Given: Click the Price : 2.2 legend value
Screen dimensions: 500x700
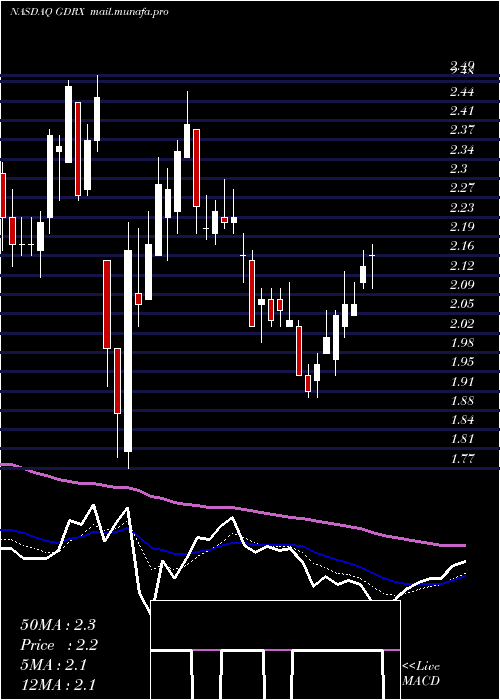Looking at the screenshot, I should [59, 645].
